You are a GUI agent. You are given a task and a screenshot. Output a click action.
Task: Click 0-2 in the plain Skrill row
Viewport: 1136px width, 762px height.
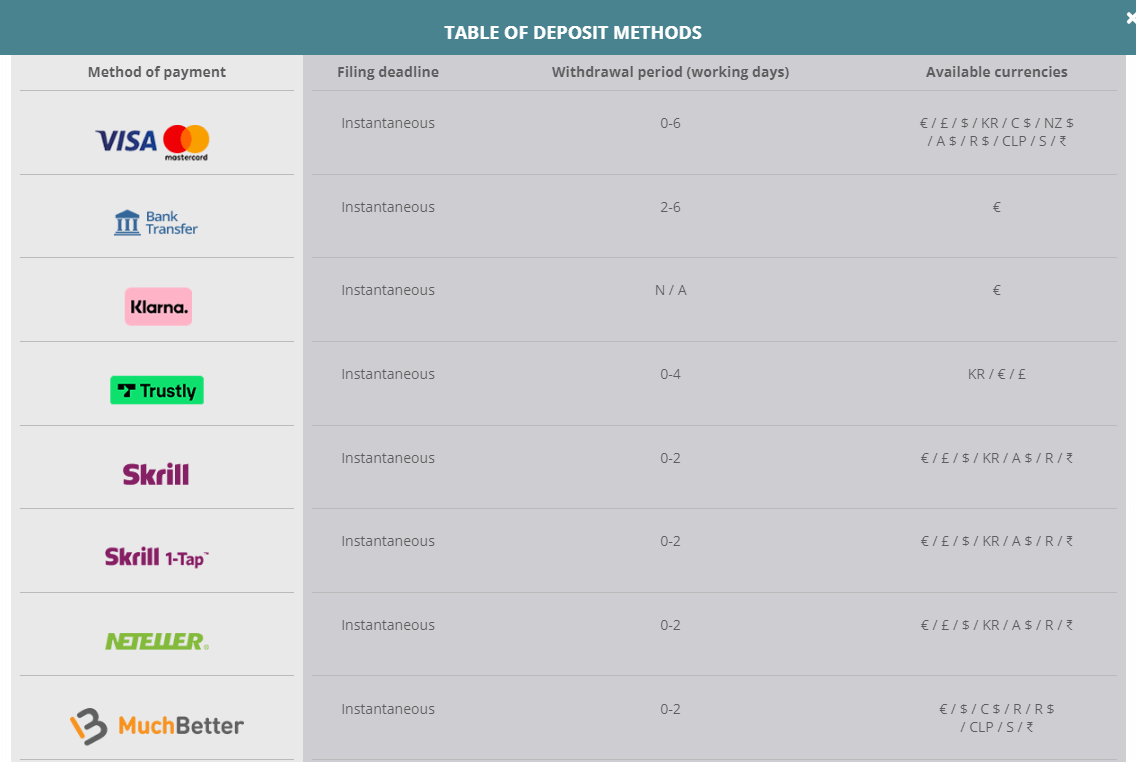(670, 458)
